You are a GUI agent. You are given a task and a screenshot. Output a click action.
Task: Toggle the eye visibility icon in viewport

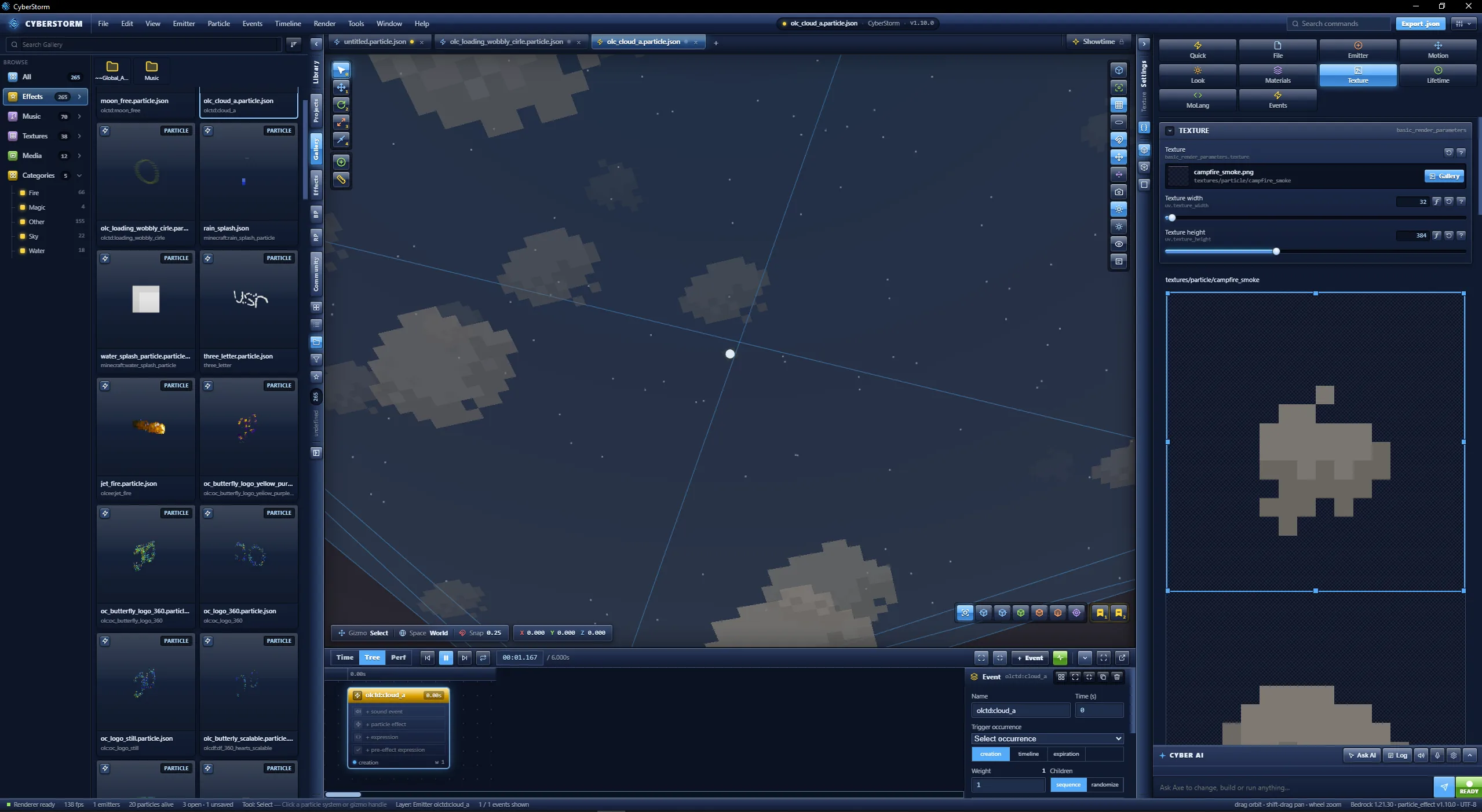1119,244
